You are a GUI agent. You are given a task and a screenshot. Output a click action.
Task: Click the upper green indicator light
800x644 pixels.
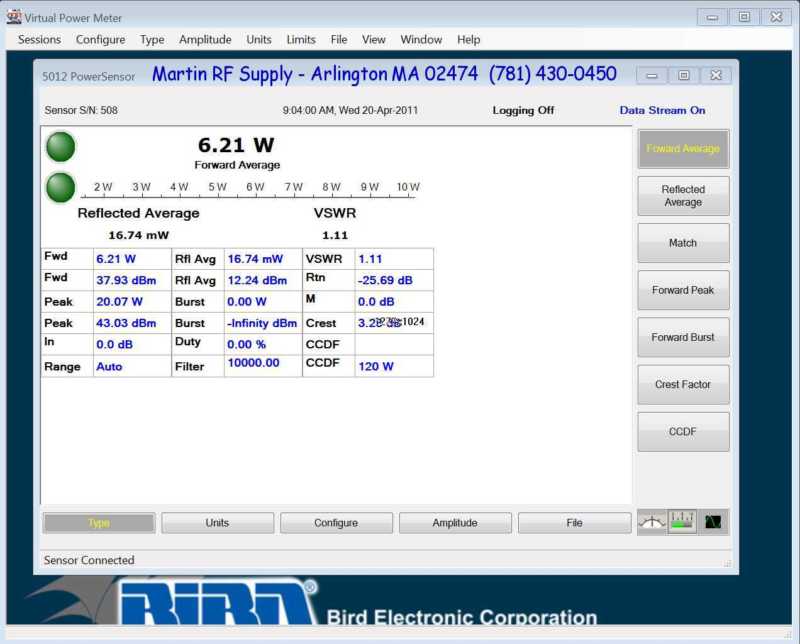[x=61, y=147]
